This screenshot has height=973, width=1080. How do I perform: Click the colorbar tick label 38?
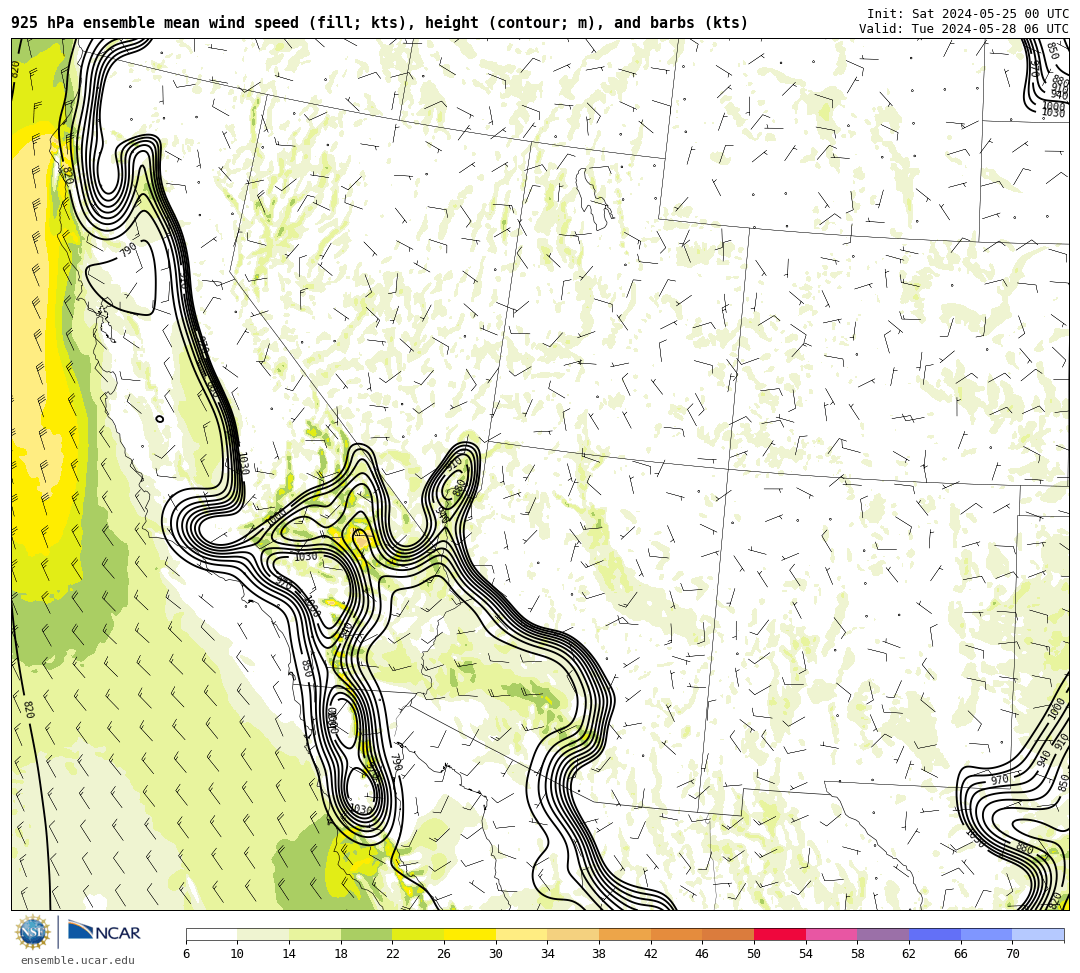[599, 954]
